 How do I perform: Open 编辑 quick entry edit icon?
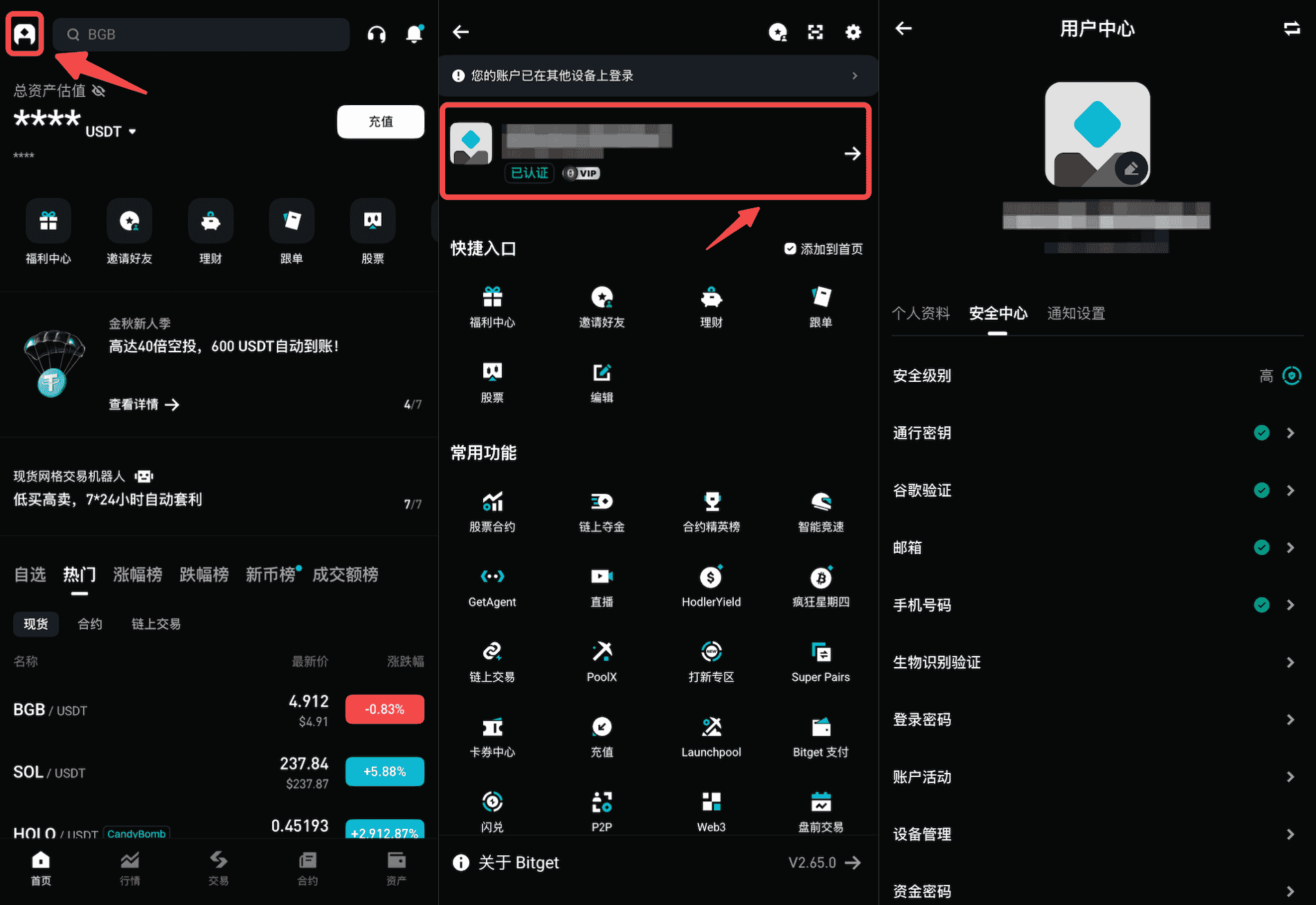602,372
